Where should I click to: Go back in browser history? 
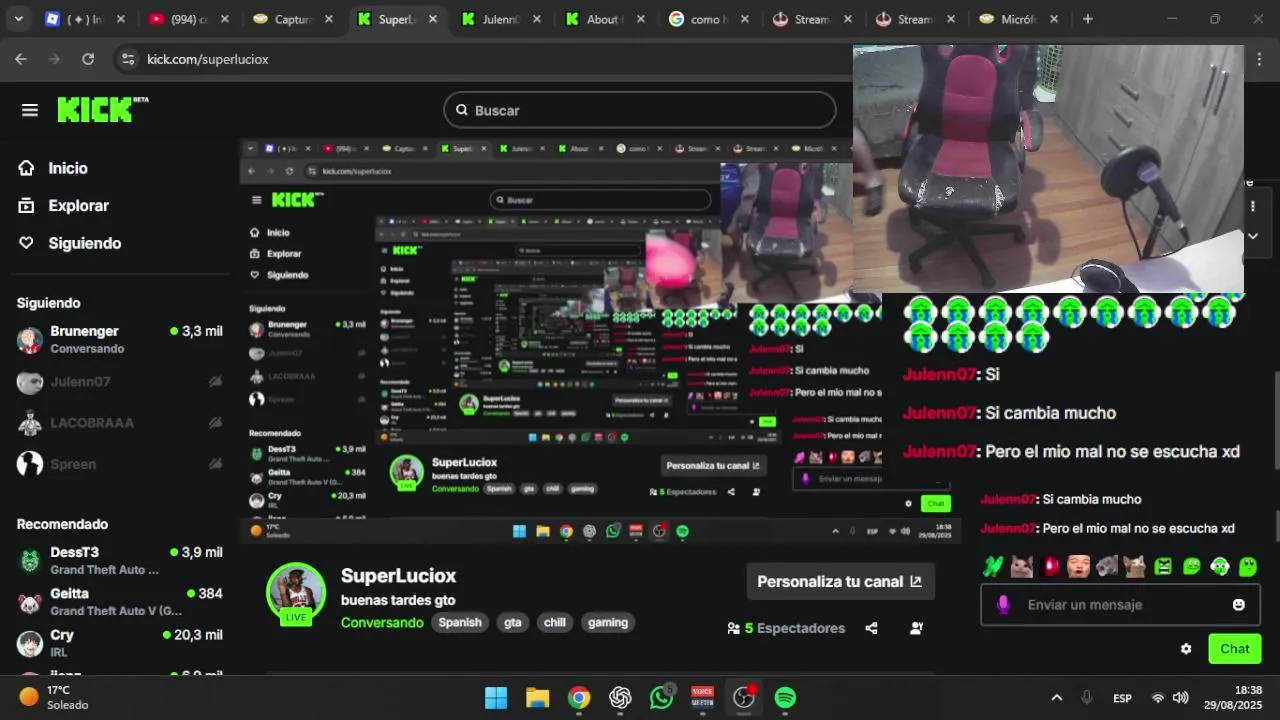tap(21, 59)
